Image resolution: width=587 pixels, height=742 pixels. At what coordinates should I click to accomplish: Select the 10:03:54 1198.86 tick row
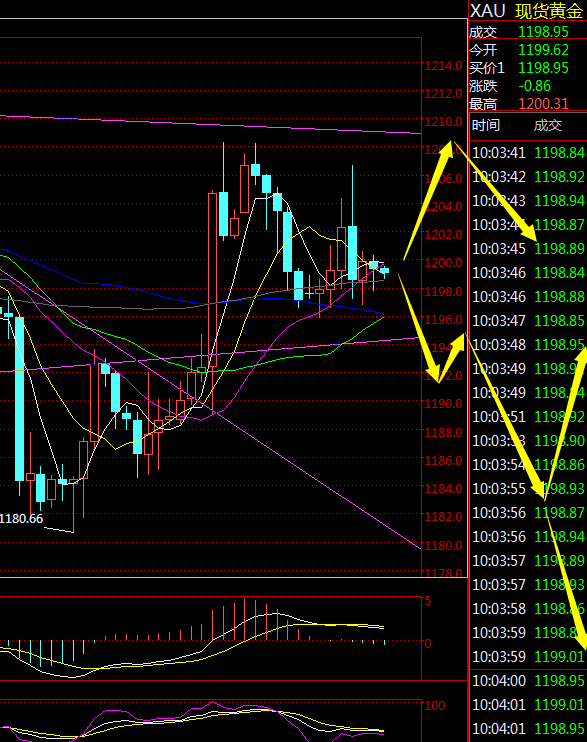[x=528, y=465]
